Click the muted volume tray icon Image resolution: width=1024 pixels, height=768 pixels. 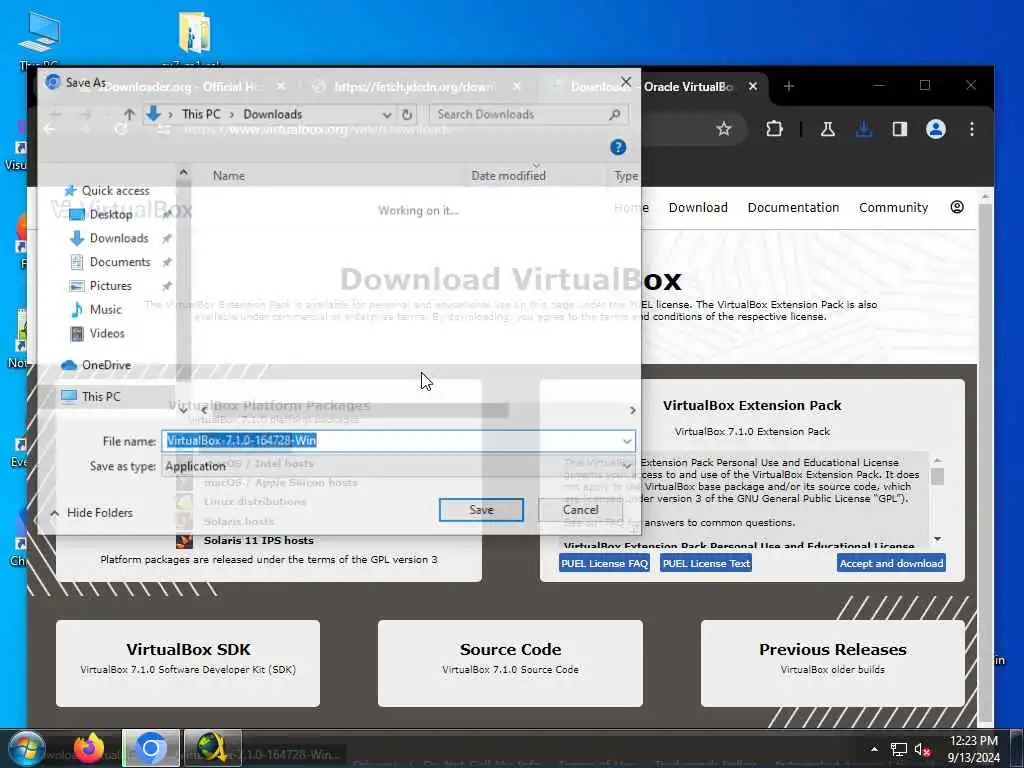(x=922, y=750)
